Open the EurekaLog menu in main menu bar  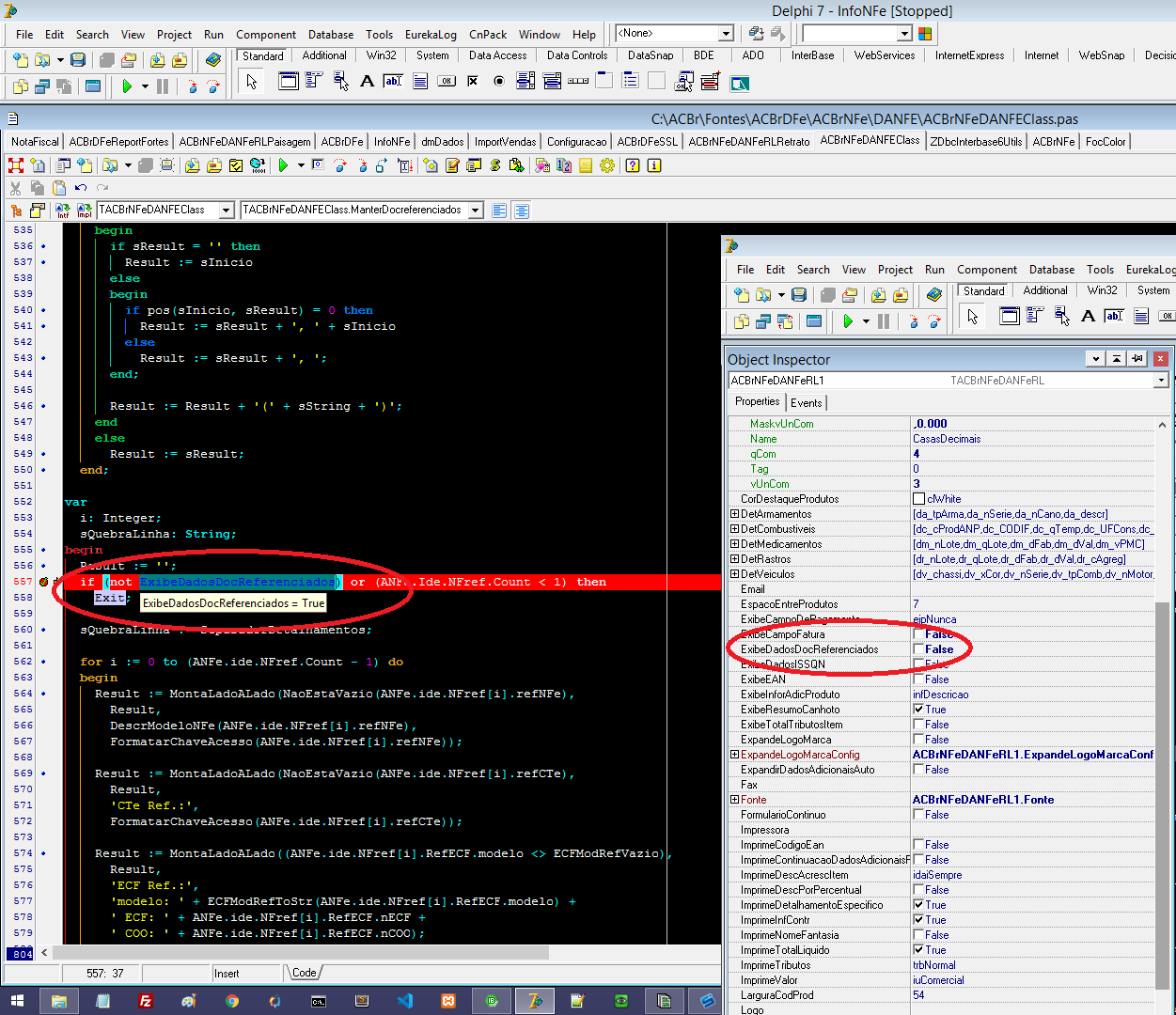431,35
